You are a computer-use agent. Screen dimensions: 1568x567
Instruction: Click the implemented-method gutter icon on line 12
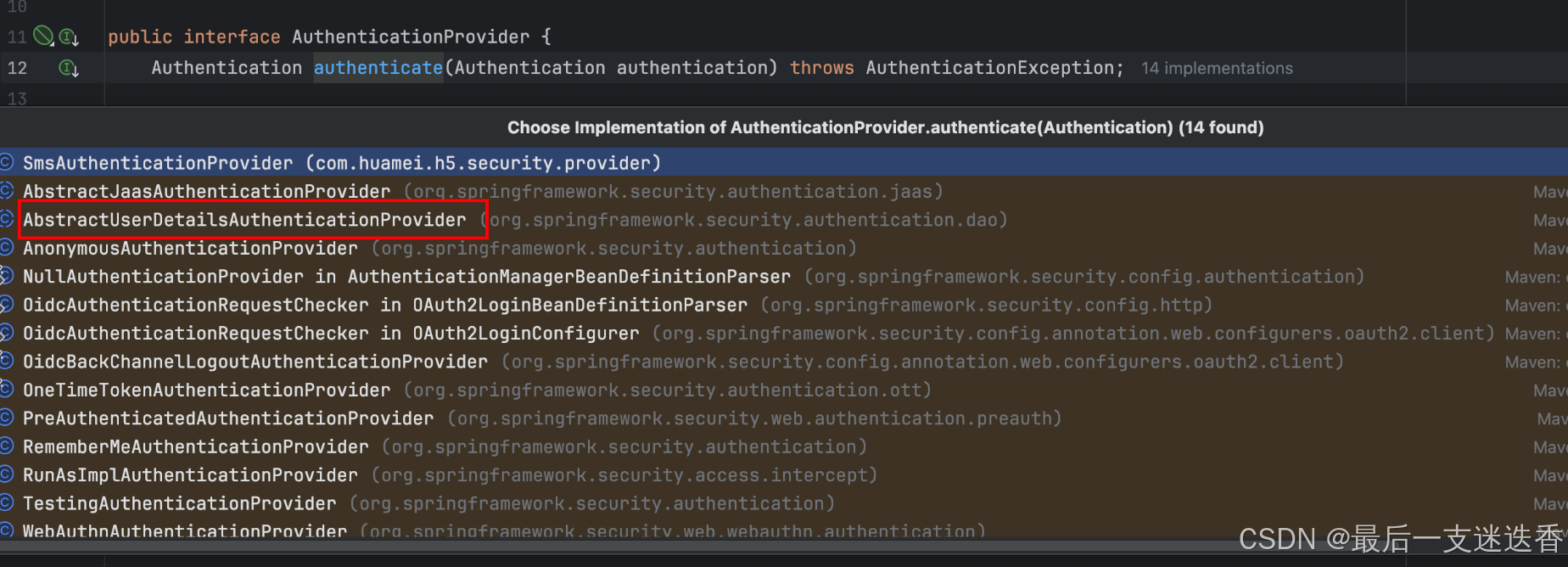(69, 68)
